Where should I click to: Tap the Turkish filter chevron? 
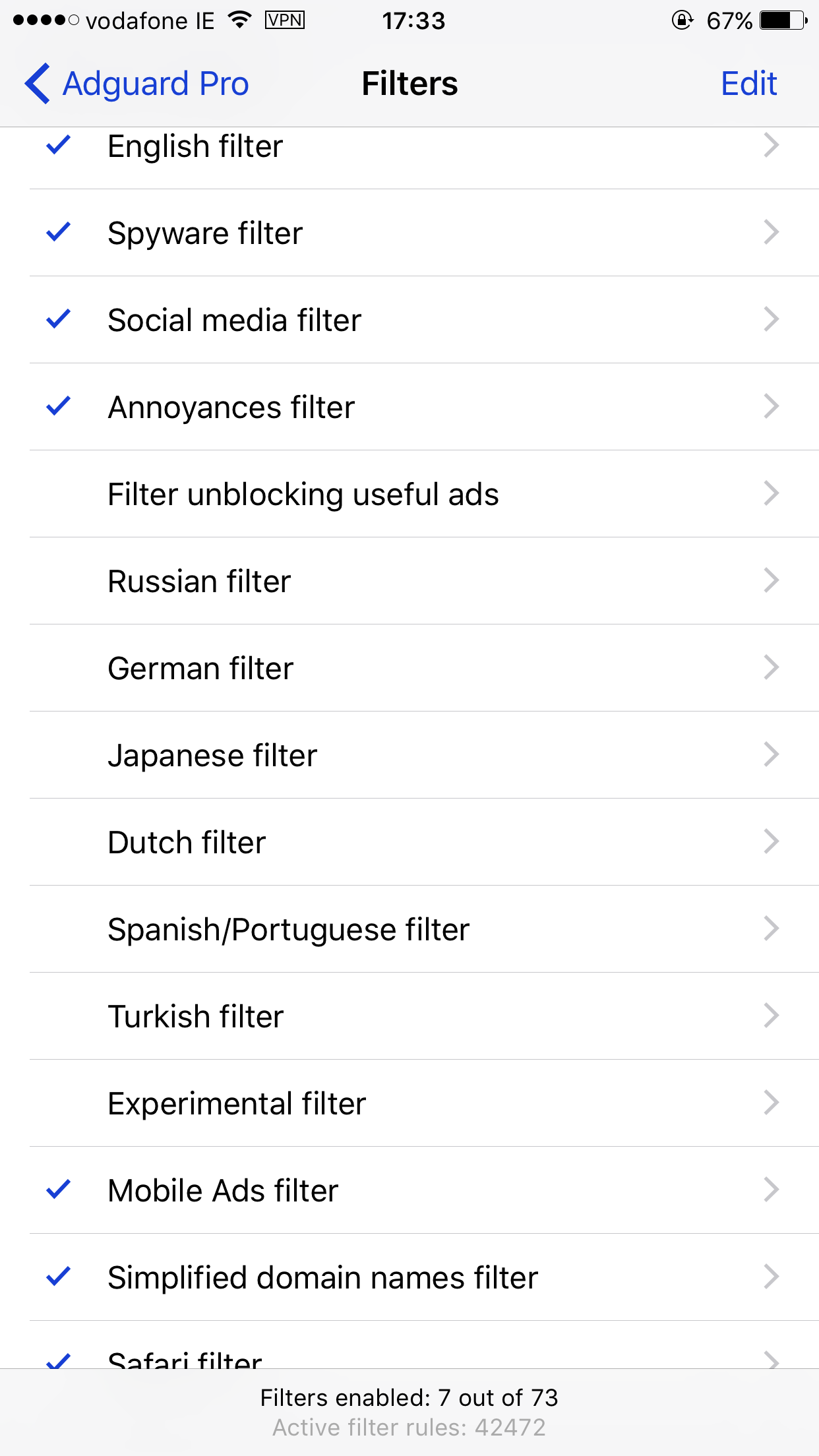[772, 1016]
